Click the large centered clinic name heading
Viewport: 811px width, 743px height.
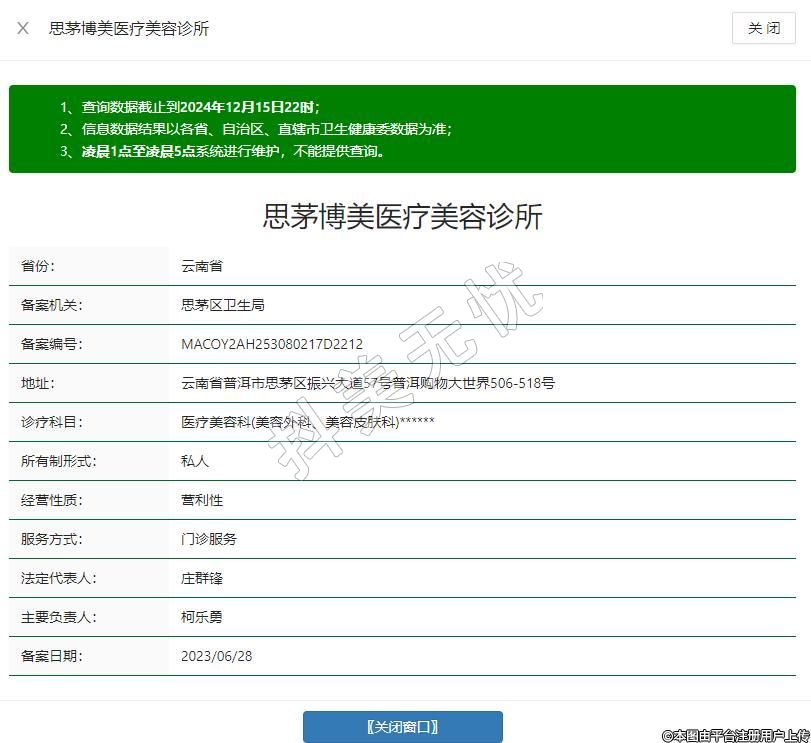[x=402, y=217]
